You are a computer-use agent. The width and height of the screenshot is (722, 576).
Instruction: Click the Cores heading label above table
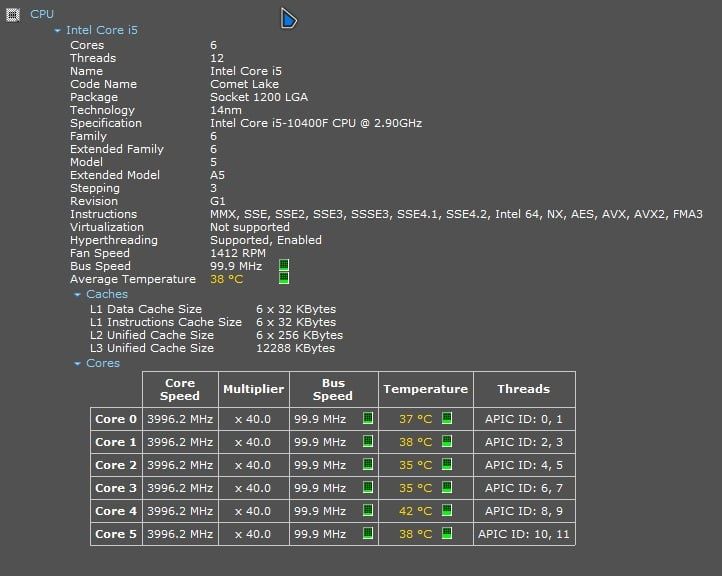(103, 363)
